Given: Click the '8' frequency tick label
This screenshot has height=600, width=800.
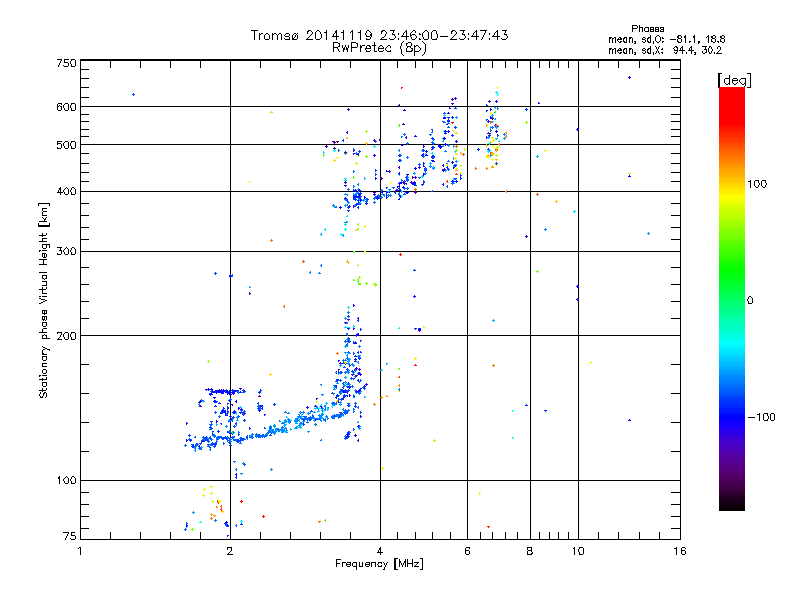Looking at the screenshot, I should [530, 551].
